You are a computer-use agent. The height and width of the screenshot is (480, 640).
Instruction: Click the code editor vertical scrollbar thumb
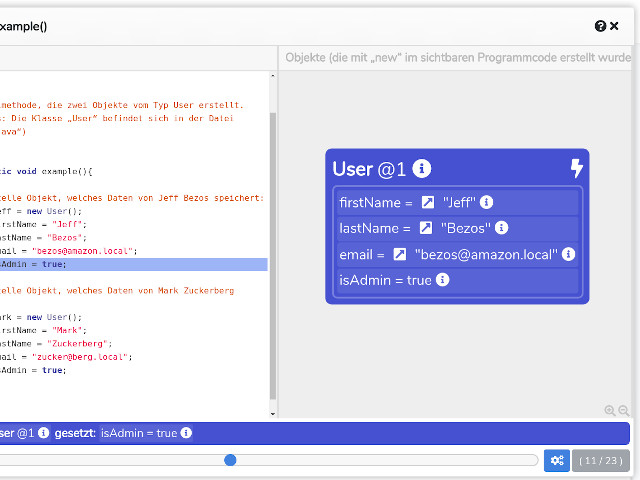273,256
